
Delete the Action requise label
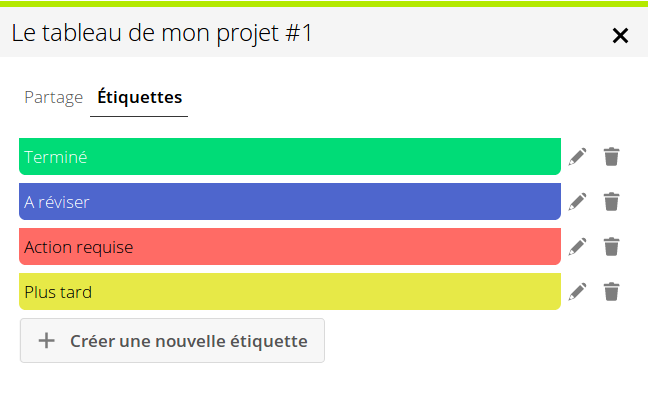(612, 247)
